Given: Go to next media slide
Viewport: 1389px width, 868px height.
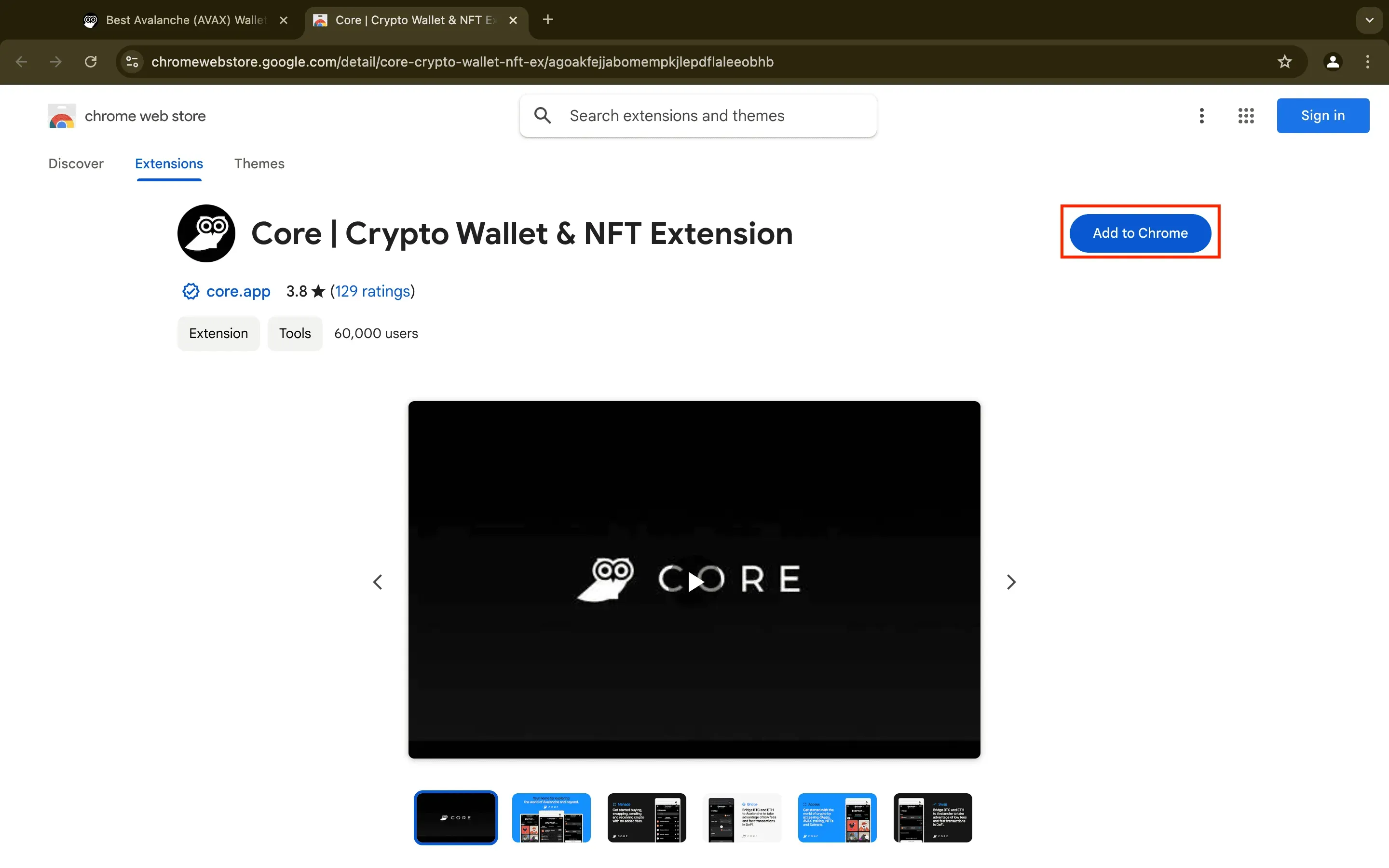Looking at the screenshot, I should tap(1011, 582).
